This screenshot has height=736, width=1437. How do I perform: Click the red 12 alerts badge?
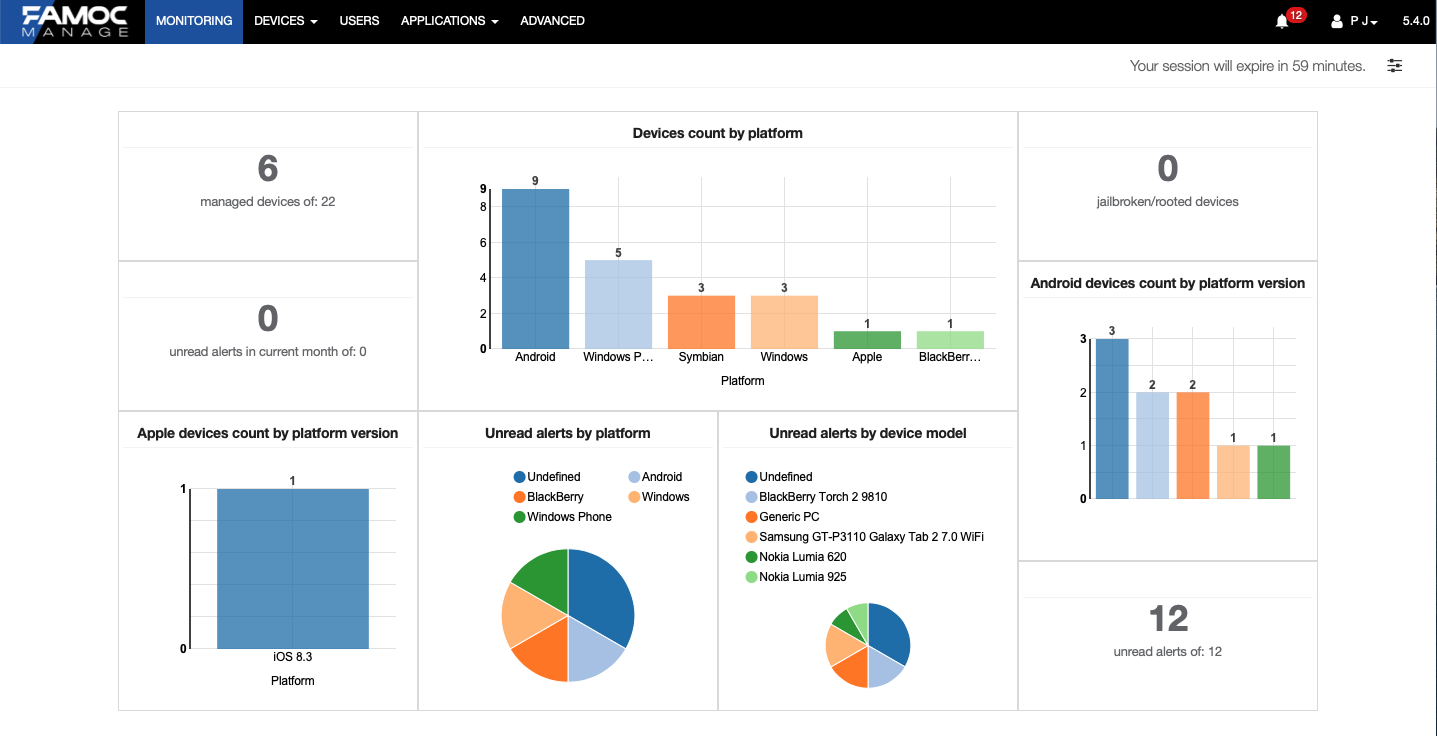pos(1296,15)
